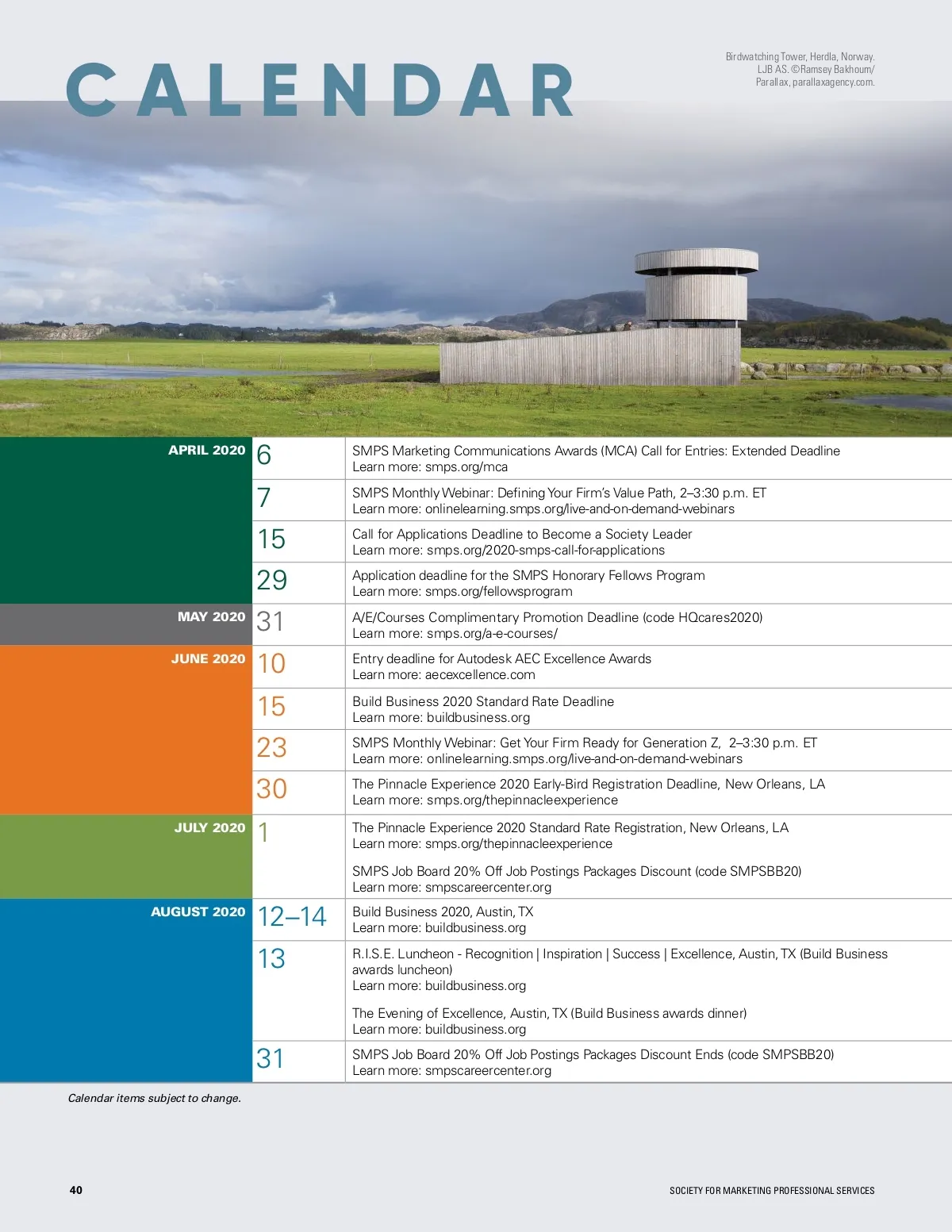Open the aecexcellence.com link
This screenshot has height=1232, width=952.
pyautogui.click(x=480, y=675)
